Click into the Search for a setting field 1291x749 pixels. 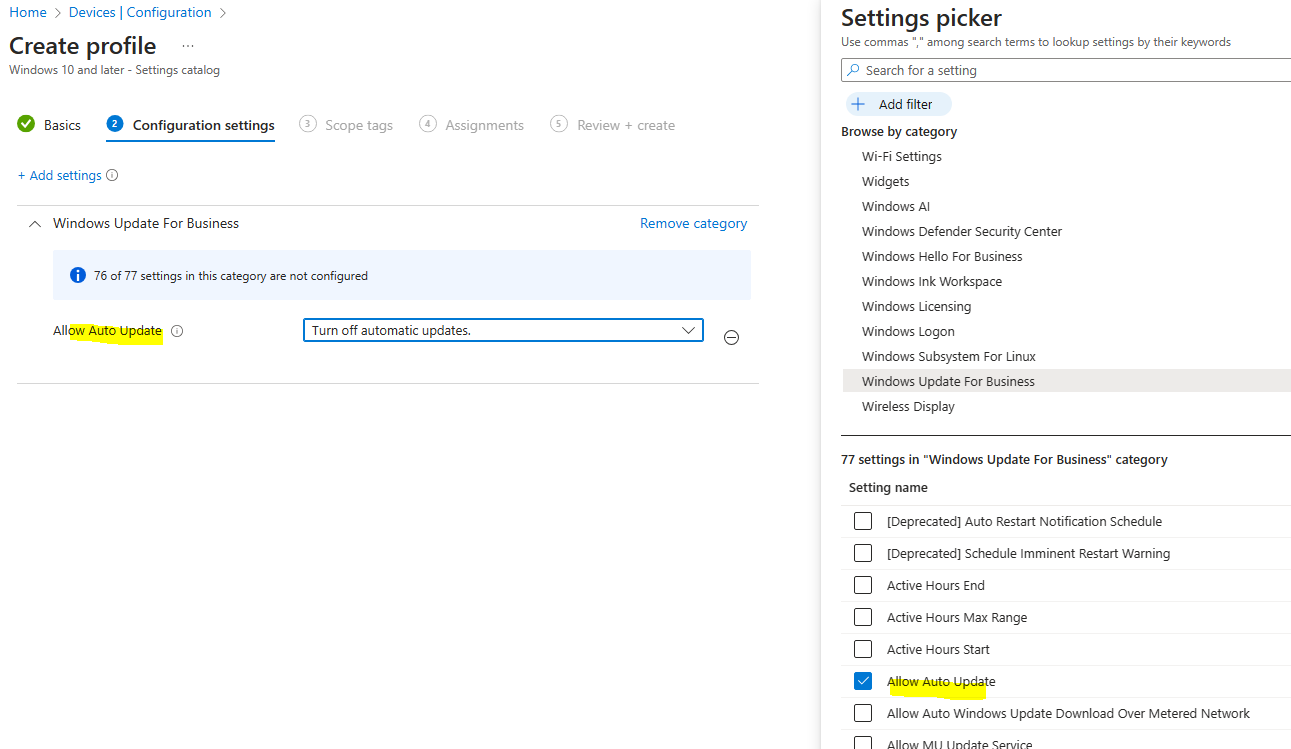click(1066, 70)
